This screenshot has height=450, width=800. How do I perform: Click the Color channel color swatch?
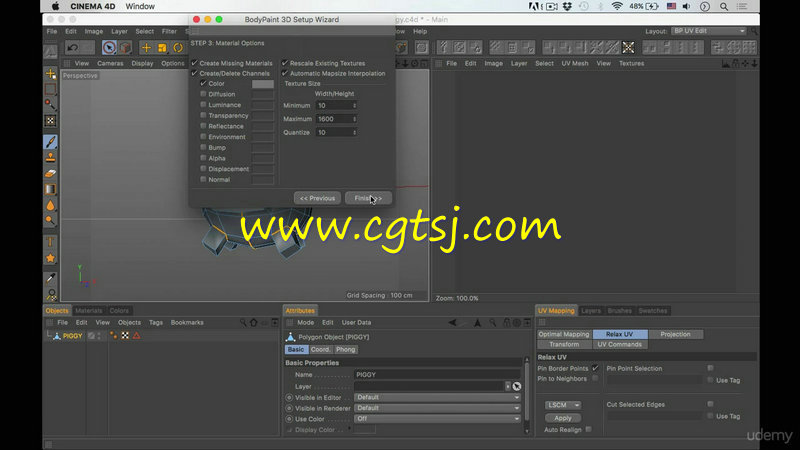coord(263,84)
